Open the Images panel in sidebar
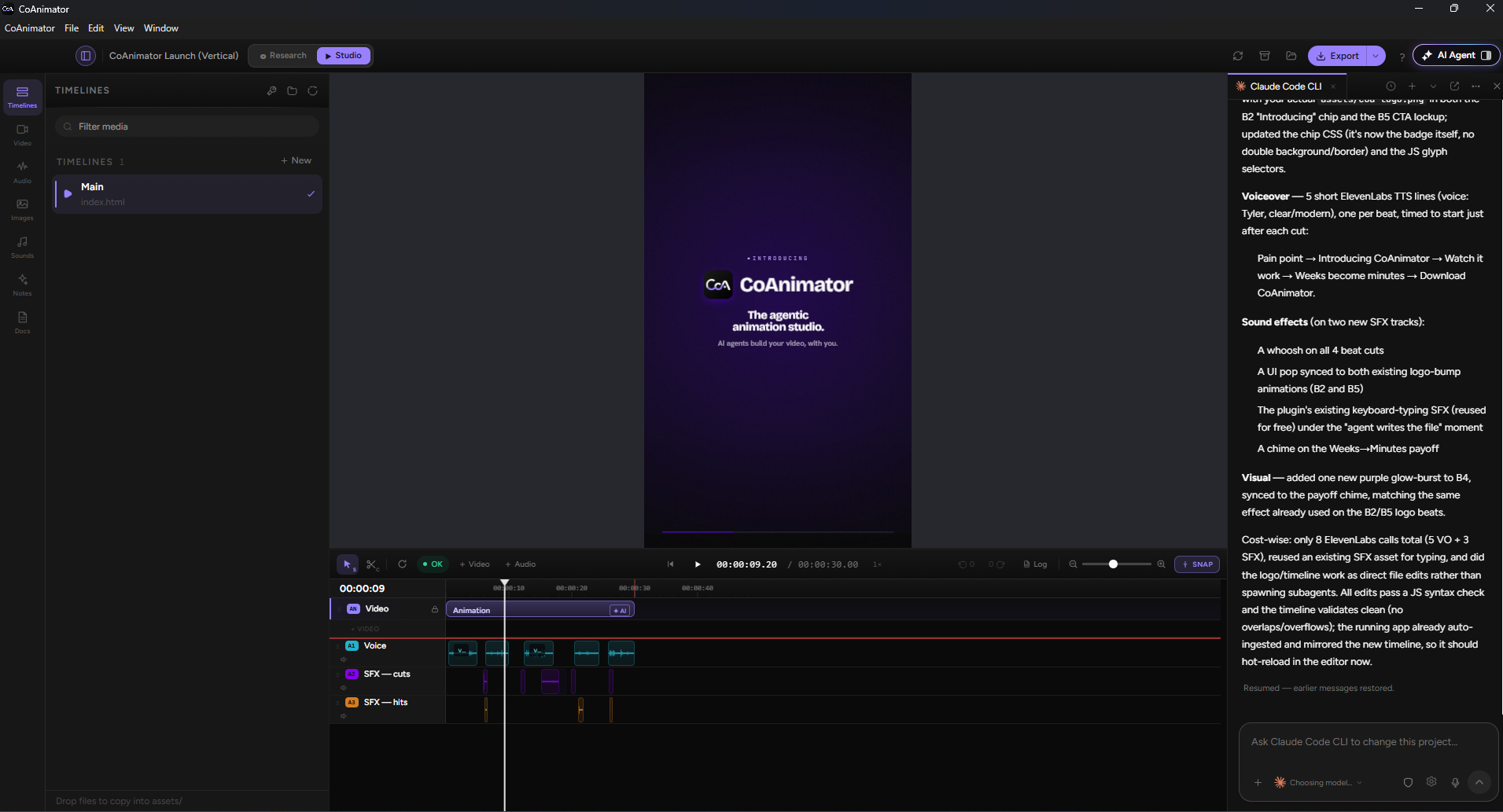1503x812 pixels. pos(22,209)
